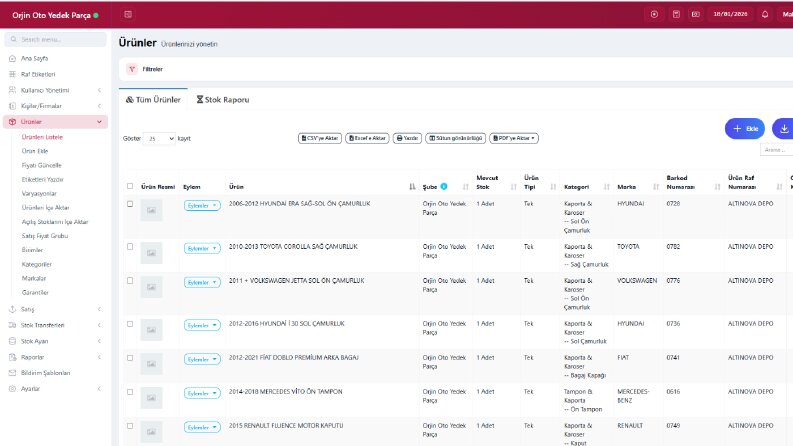The width and height of the screenshot is (793, 446).
Task: Open notifications bell icon
Action: (765, 14)
